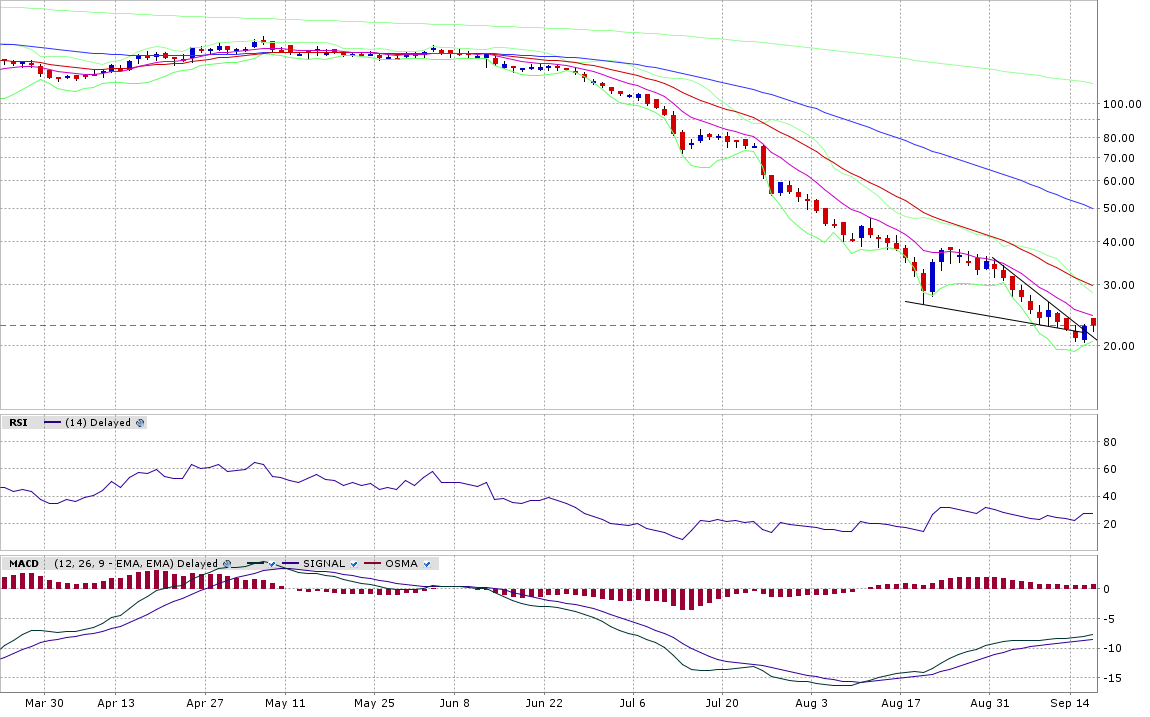Screen dimensions: 1150x717
Task: Click the "(14) Delayed" RSI parameter text
Action: click(x=98, y=423)
